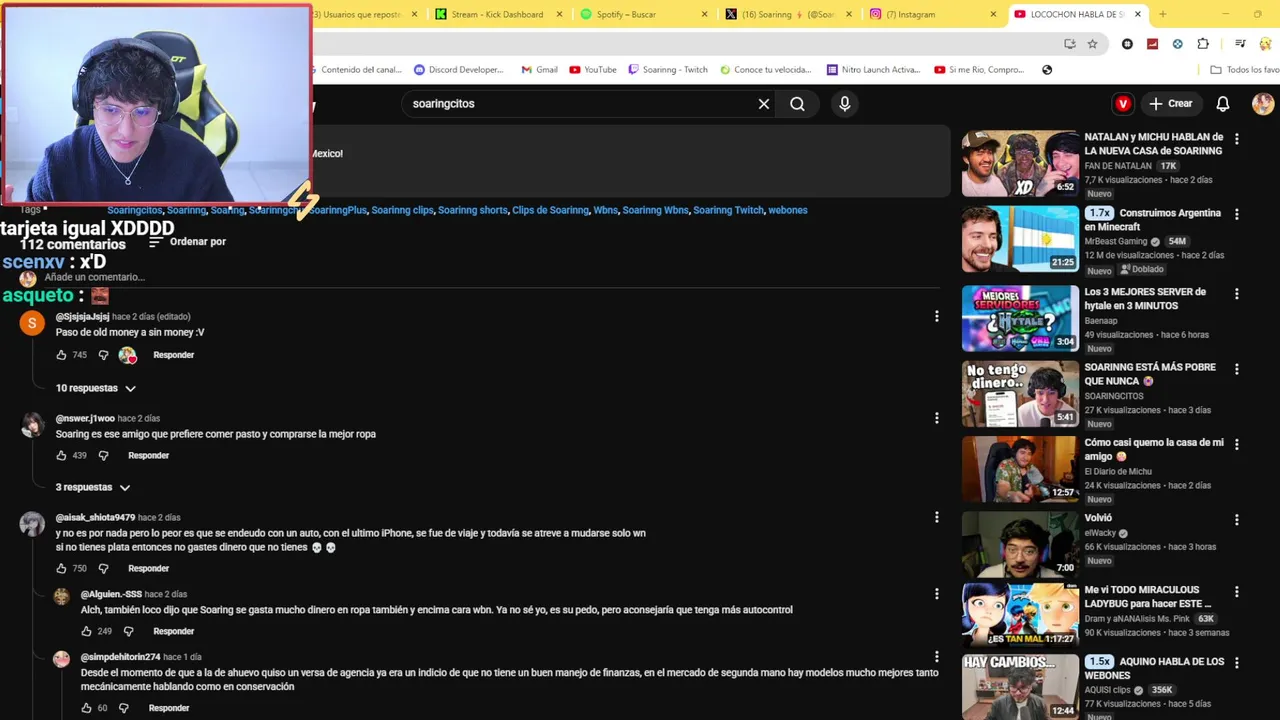Image resolution: width=1280 pixels, height=720 pixels.
Task: Open menu for SOARINNG ESTÁ MÁS POBRE video
Action: pos(1237,369)
